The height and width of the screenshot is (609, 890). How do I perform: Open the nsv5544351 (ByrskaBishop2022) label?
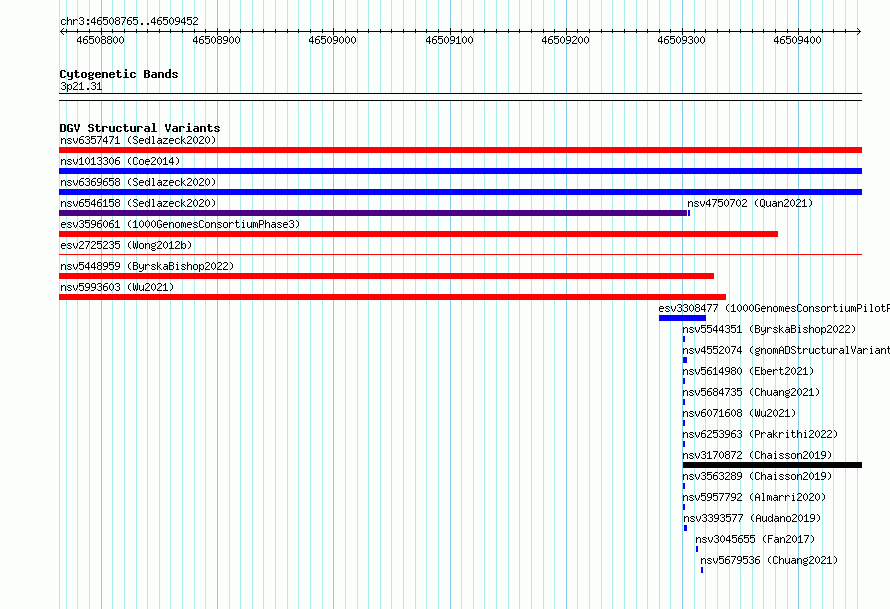[x=769, y=329]
